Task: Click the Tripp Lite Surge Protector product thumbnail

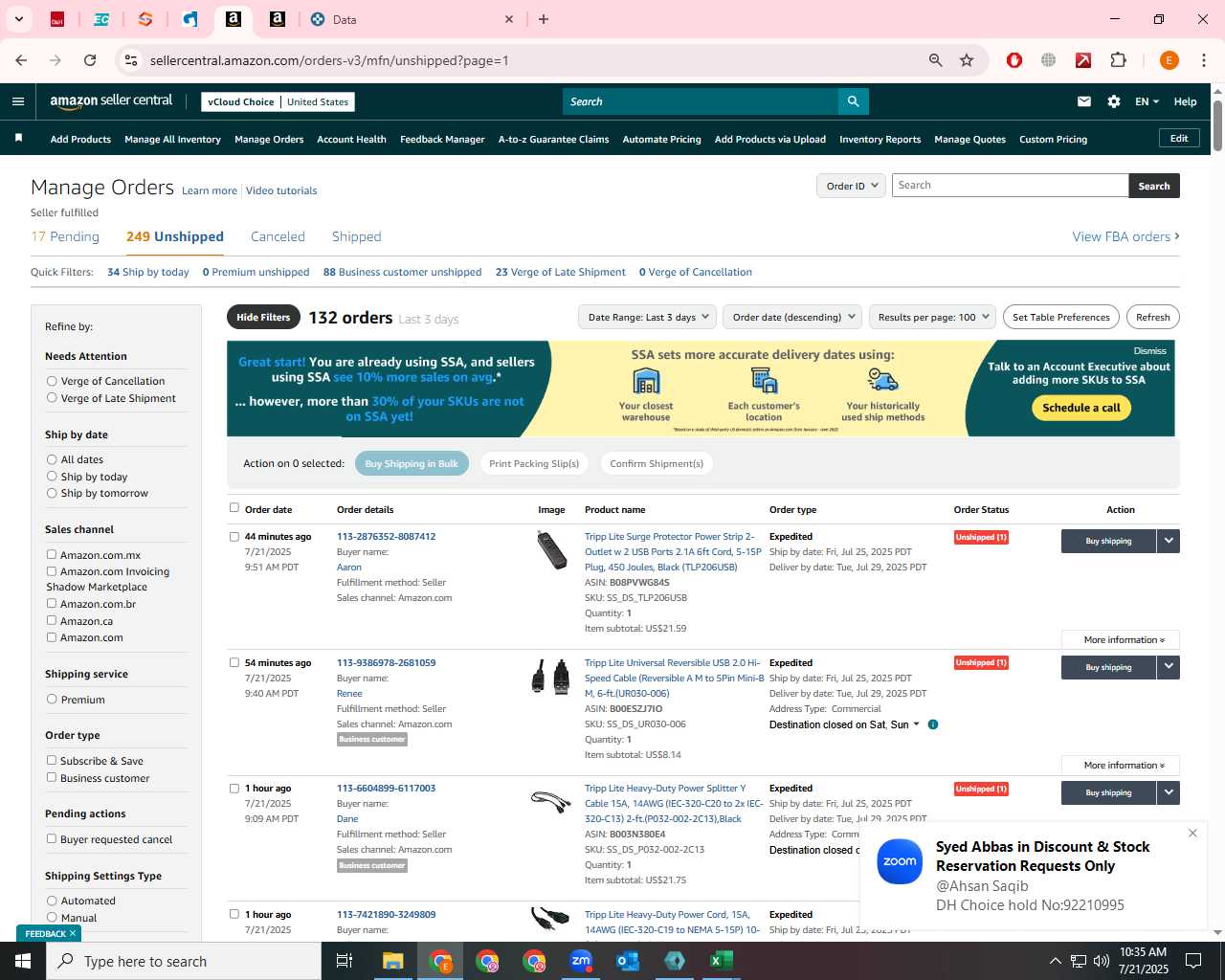Action: pyautogui.click(x=551, y=550)
